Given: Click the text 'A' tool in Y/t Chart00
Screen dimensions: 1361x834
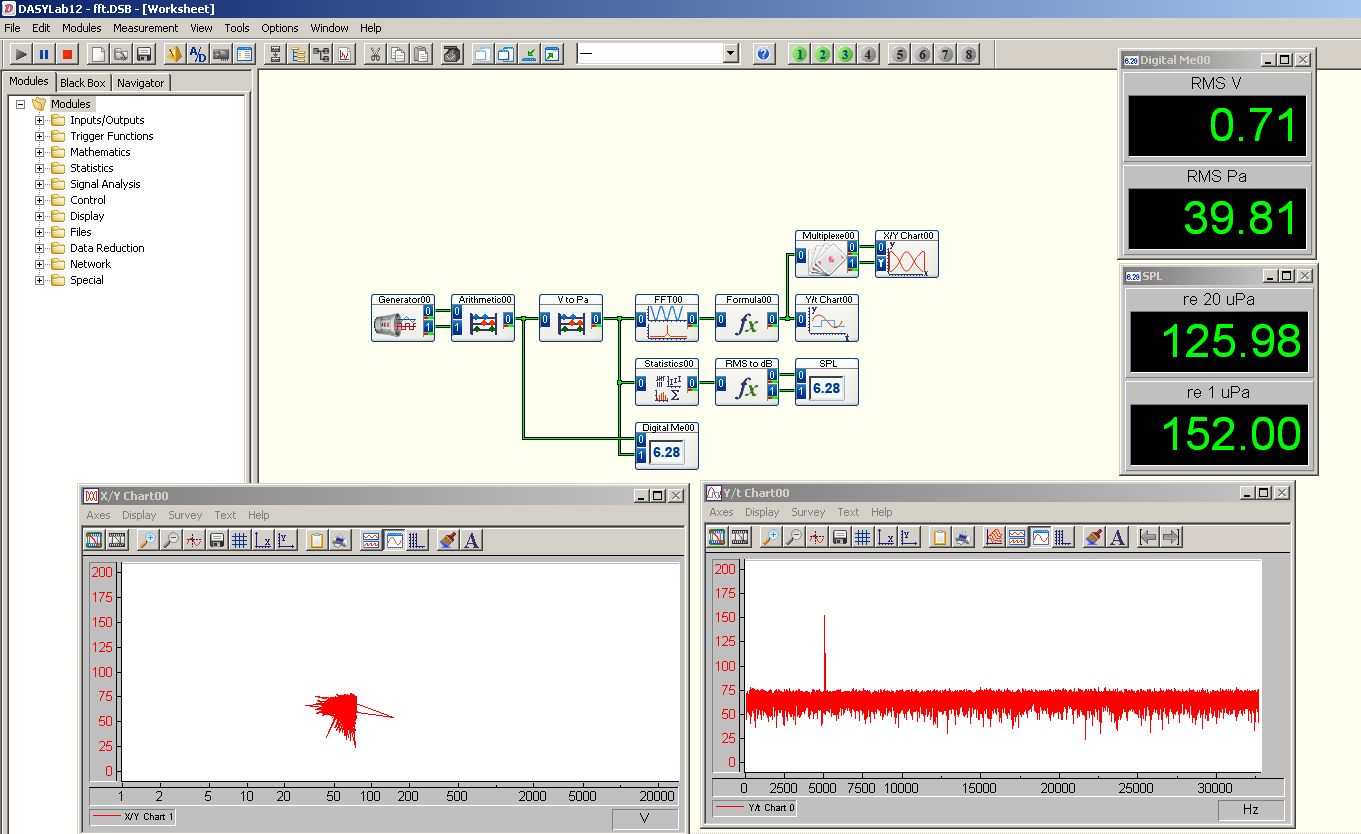Looking at the screenshot, I should tap(1118, 537).
